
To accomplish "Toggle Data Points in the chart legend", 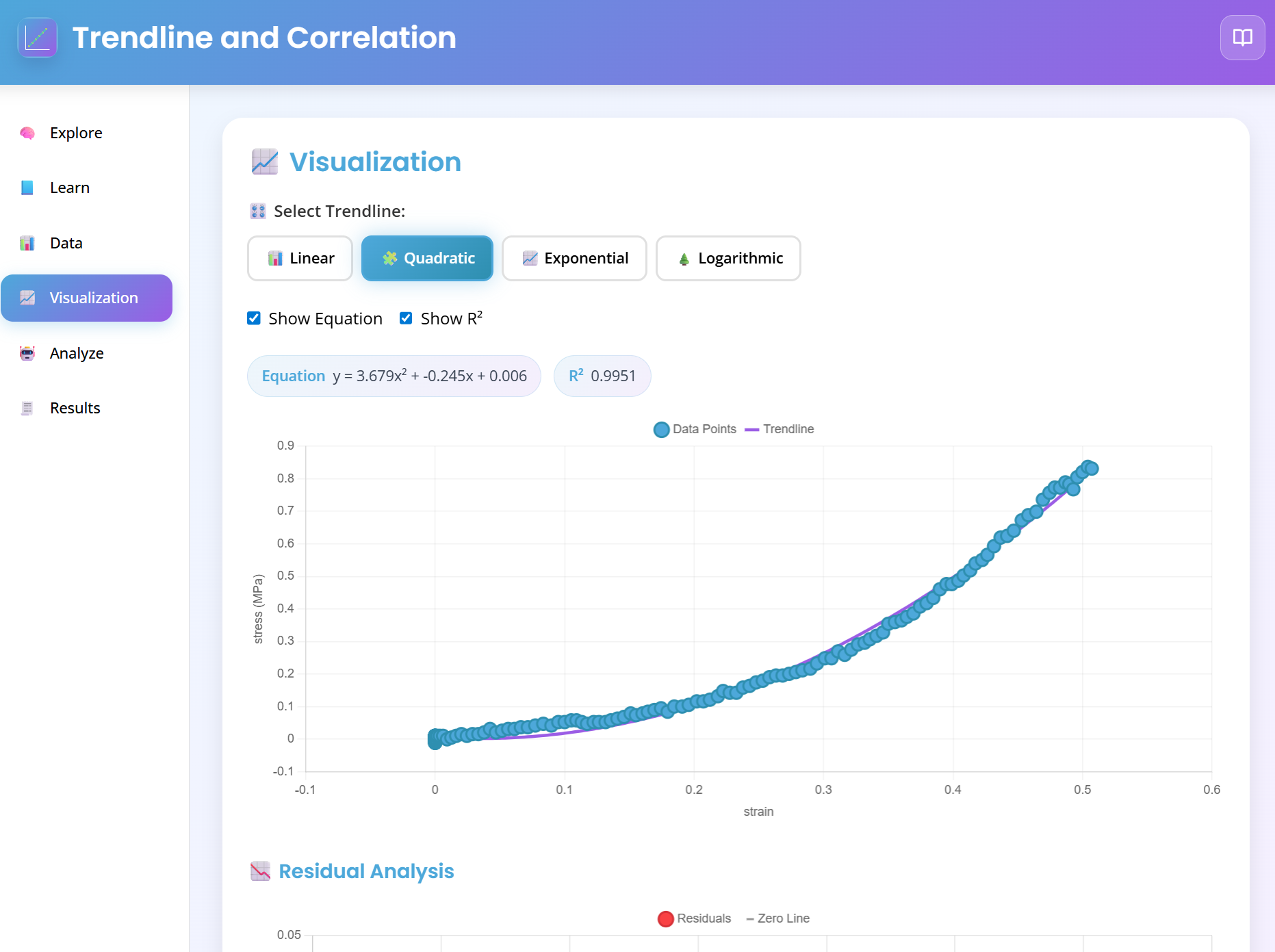I will tap(695, 429).
